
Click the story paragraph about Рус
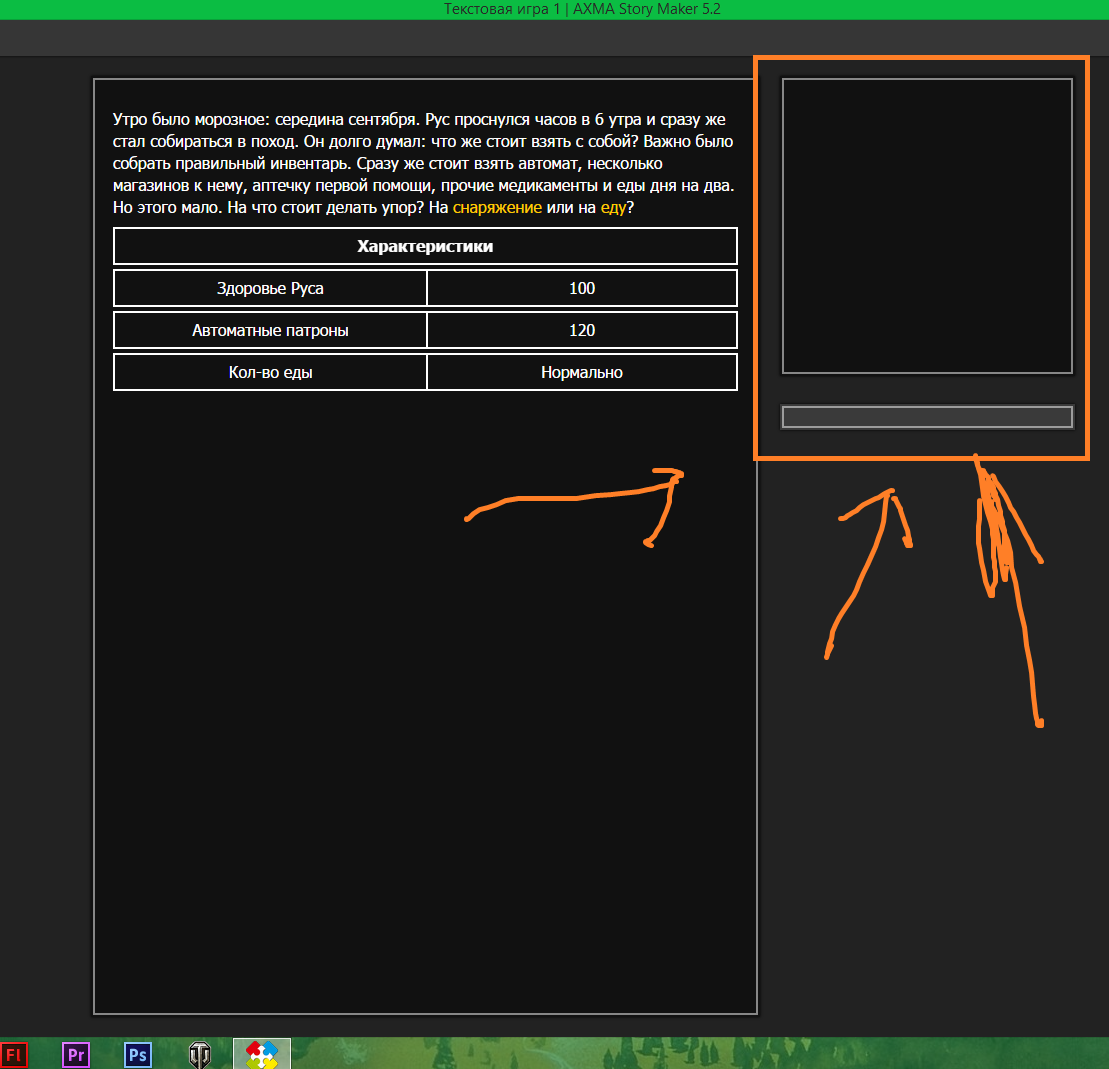point(424,163)
